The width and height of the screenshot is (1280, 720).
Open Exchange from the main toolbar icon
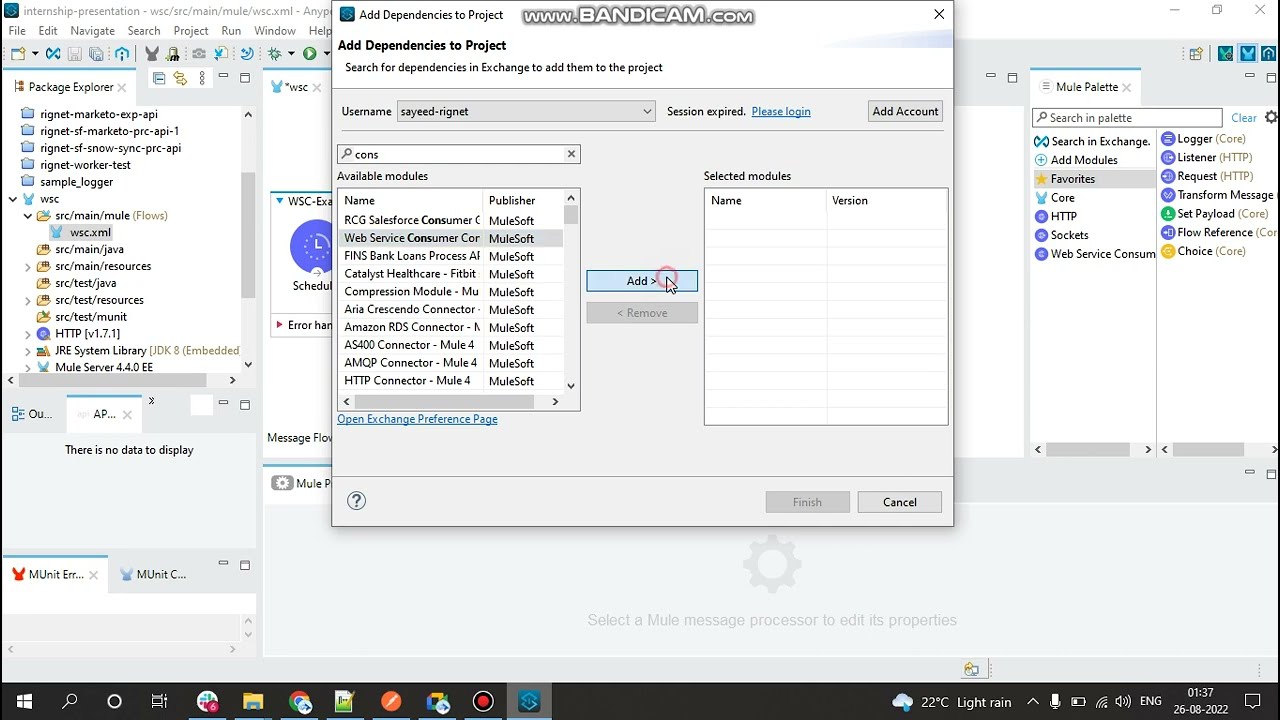coord(53,53)
